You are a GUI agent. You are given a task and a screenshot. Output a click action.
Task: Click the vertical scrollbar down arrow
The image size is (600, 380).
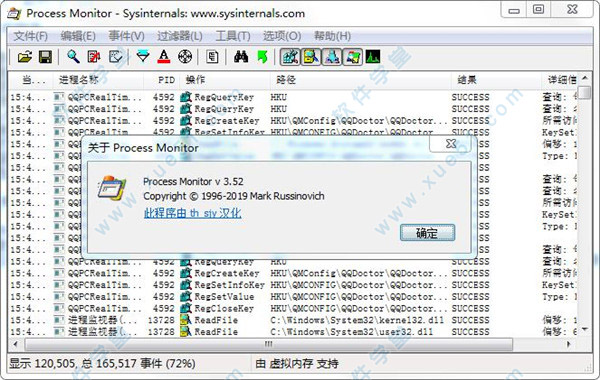pyautogui.click(x=585, y=329)
